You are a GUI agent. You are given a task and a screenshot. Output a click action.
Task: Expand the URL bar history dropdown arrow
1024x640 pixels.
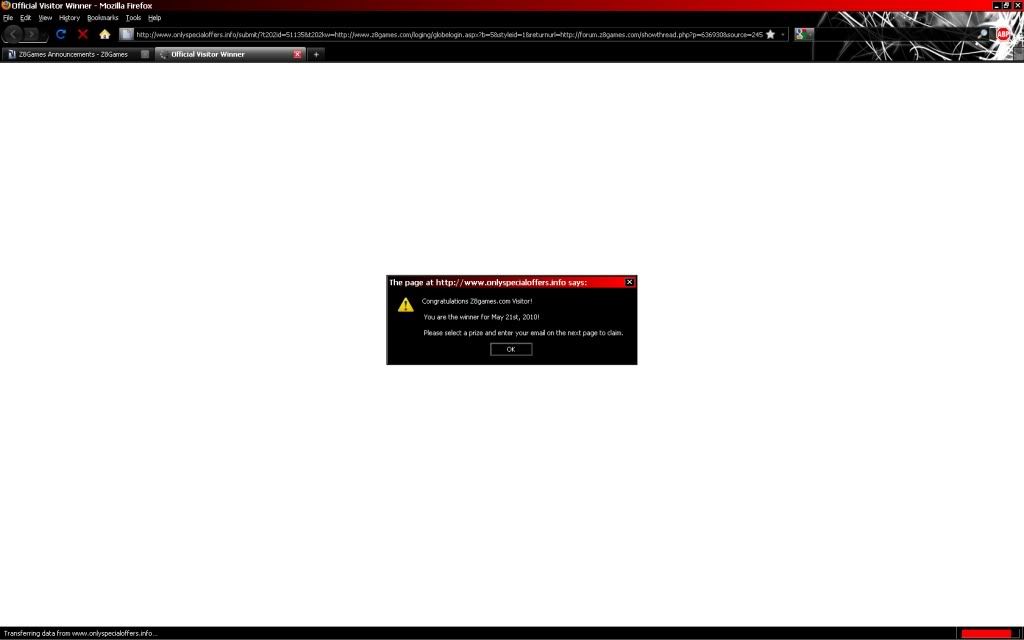pos(784,34)
